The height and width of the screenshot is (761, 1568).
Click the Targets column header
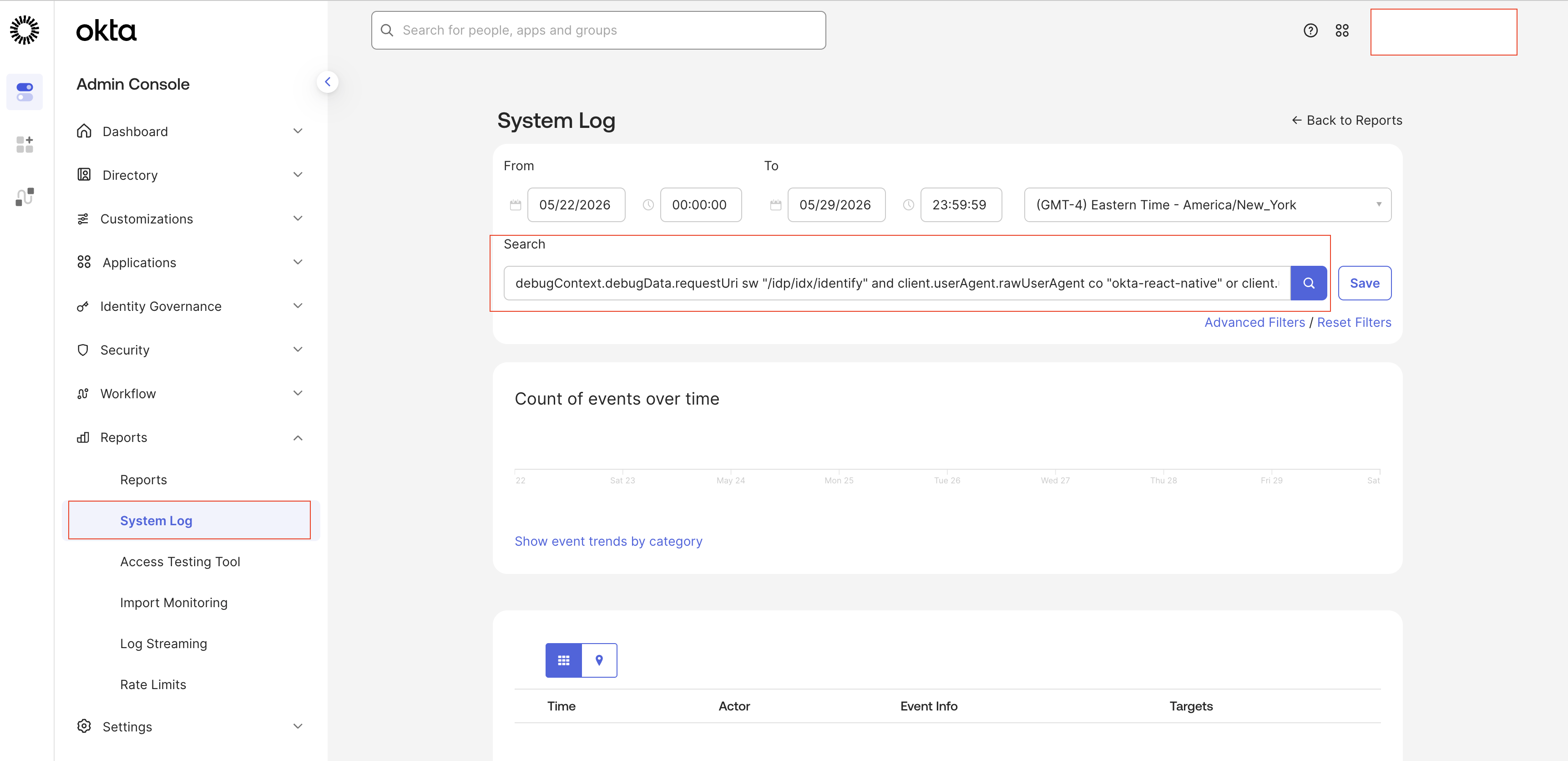pyautogui.click(x=1191, y=706)
